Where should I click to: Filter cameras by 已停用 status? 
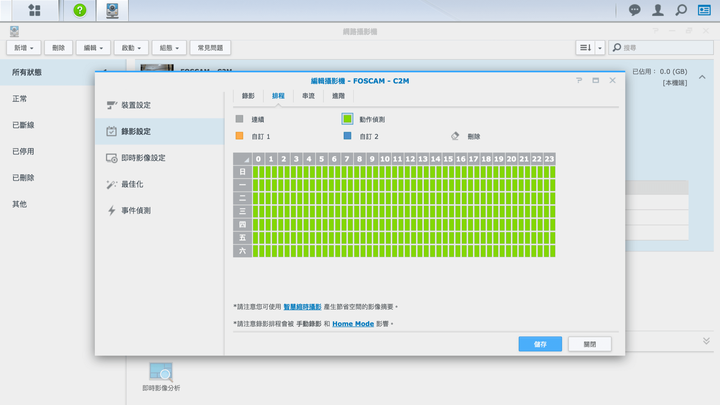coord(63,152)
